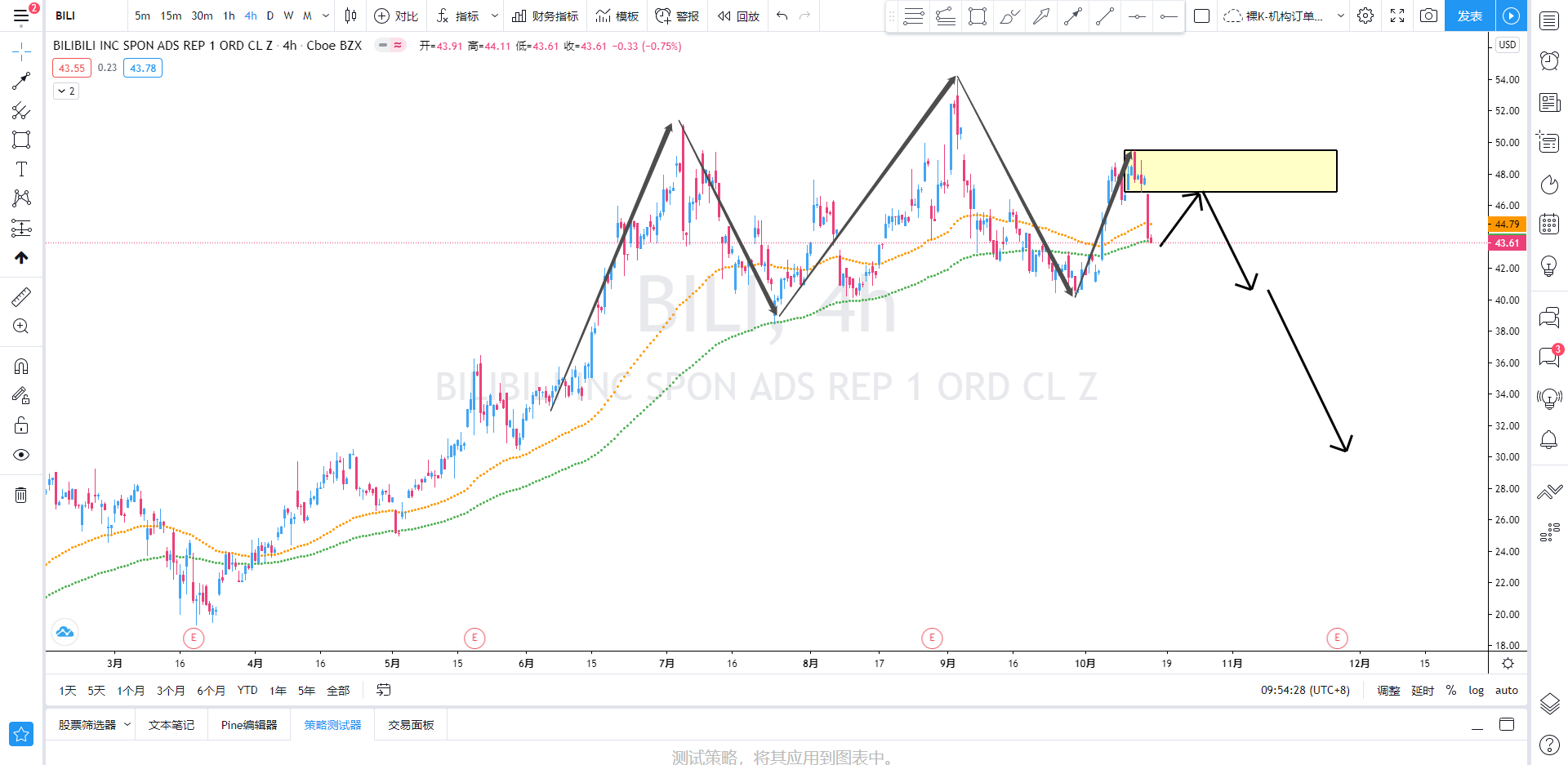Image resolution: width=1568 pixels, height=765 pixels.
Task: Toggle log scale on price axis
Action: click(x=1476, y=690)
